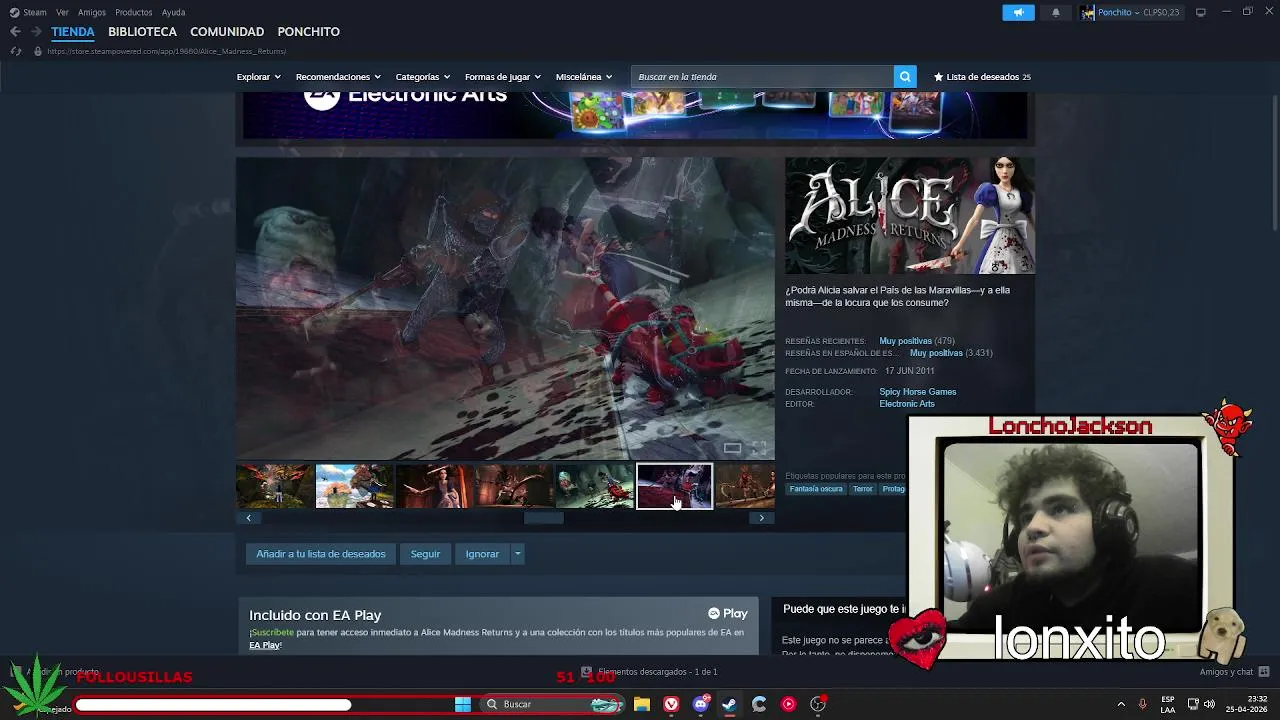Open Lista de deseados

[982, 77]
